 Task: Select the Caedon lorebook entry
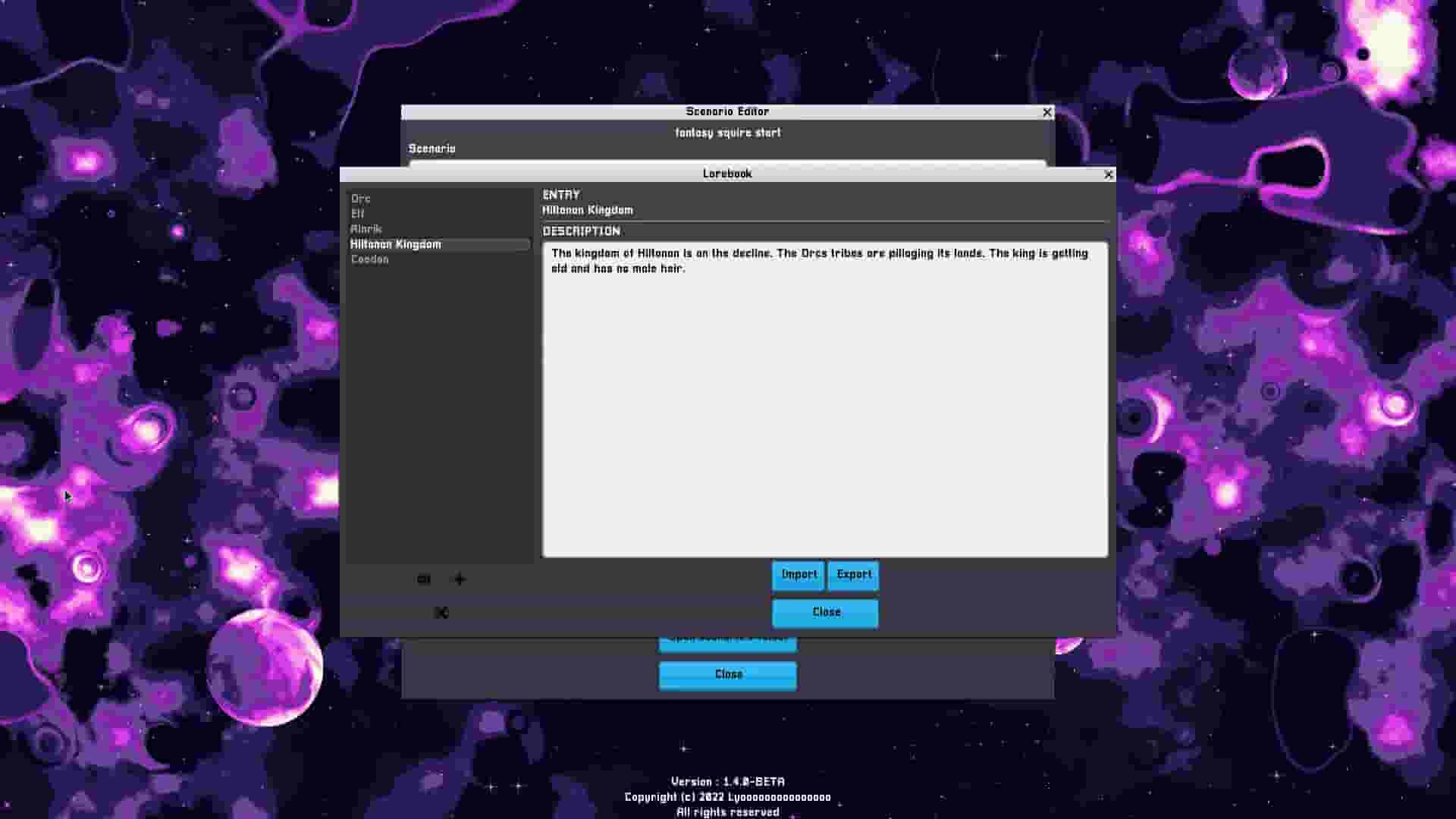370,259
